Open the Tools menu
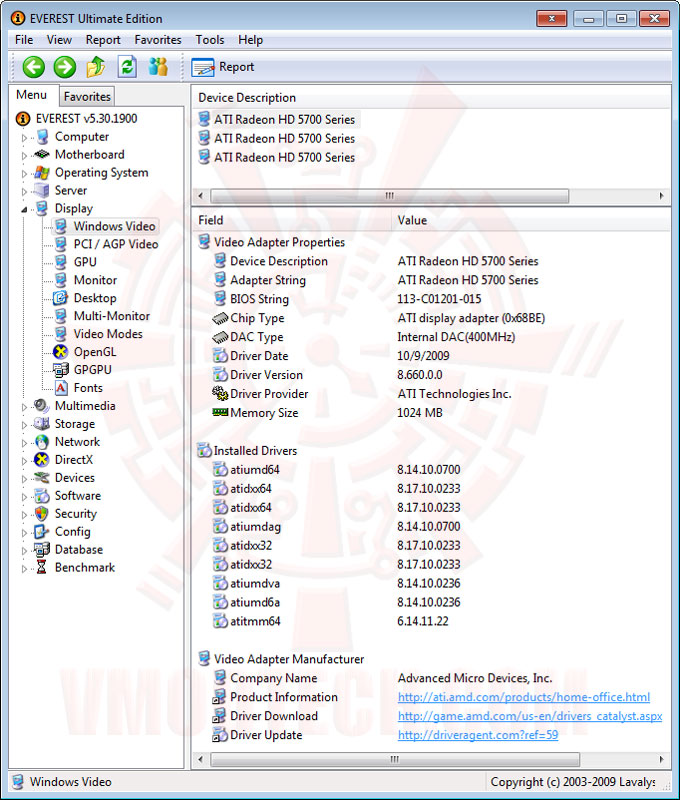This screenshot has width=680, height=800. (x=210, y=40)
